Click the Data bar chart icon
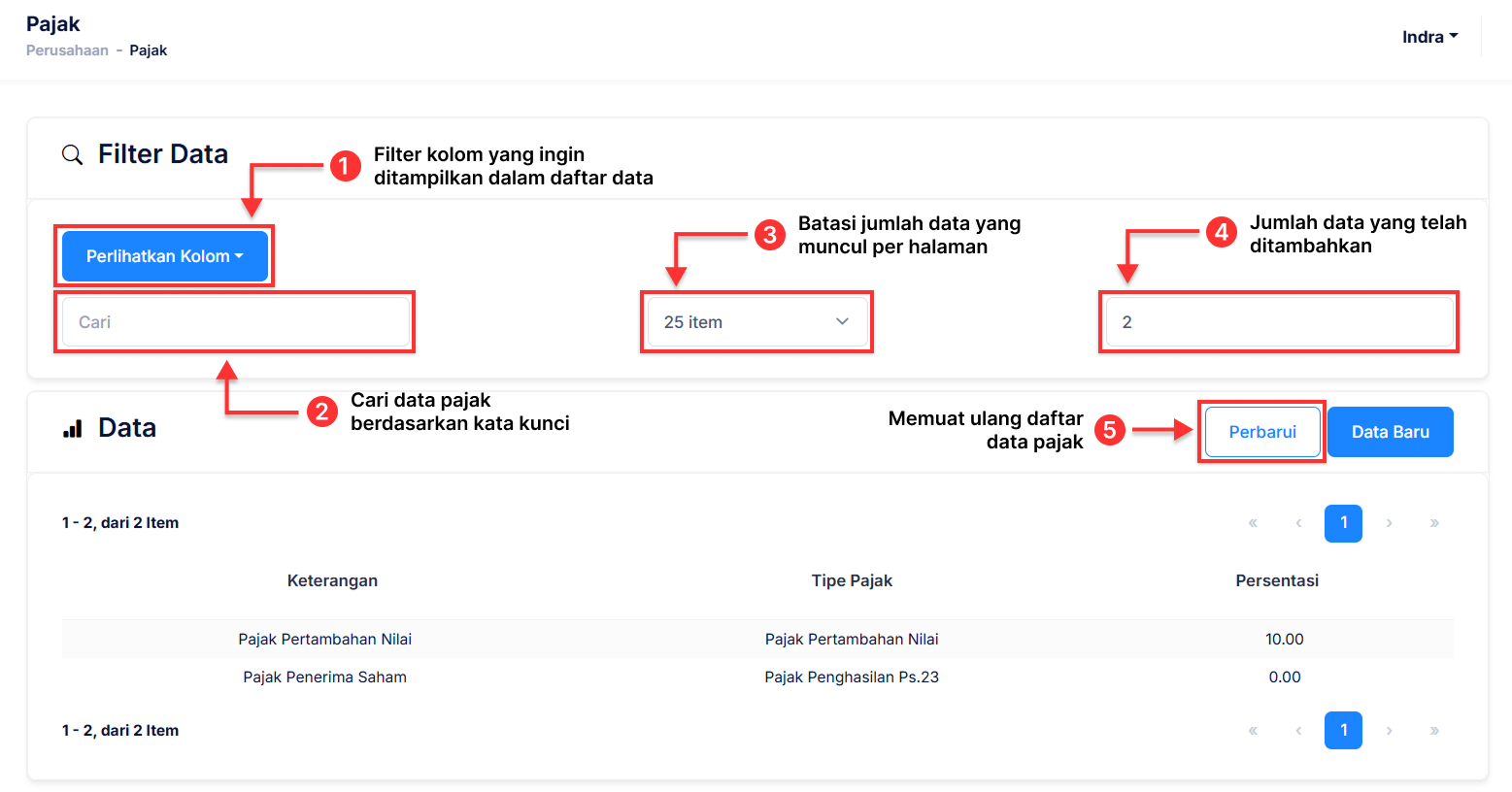This screenshot has height=792, width=1512. pyautogui.click(x=73, y=429)
